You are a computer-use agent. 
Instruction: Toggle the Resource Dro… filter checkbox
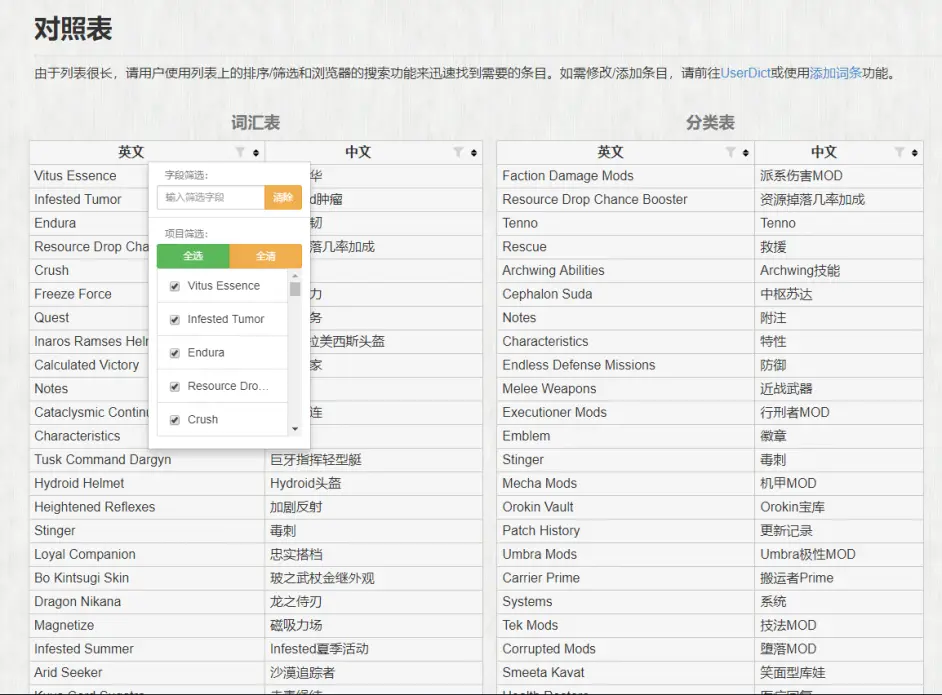[175, 386]
